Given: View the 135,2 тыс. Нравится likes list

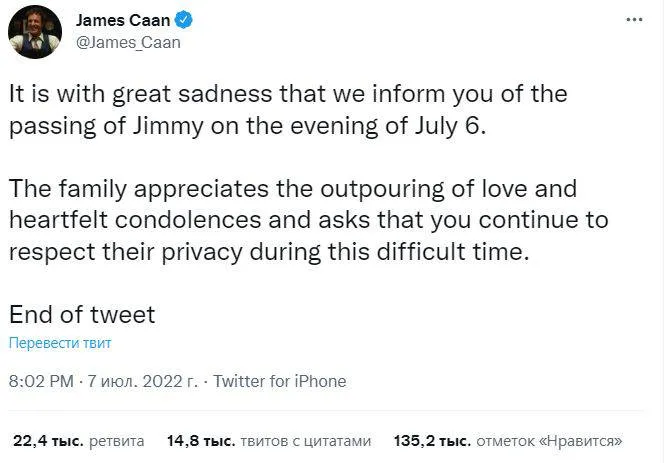Looking at the screenshot, I should pos(508,441).
